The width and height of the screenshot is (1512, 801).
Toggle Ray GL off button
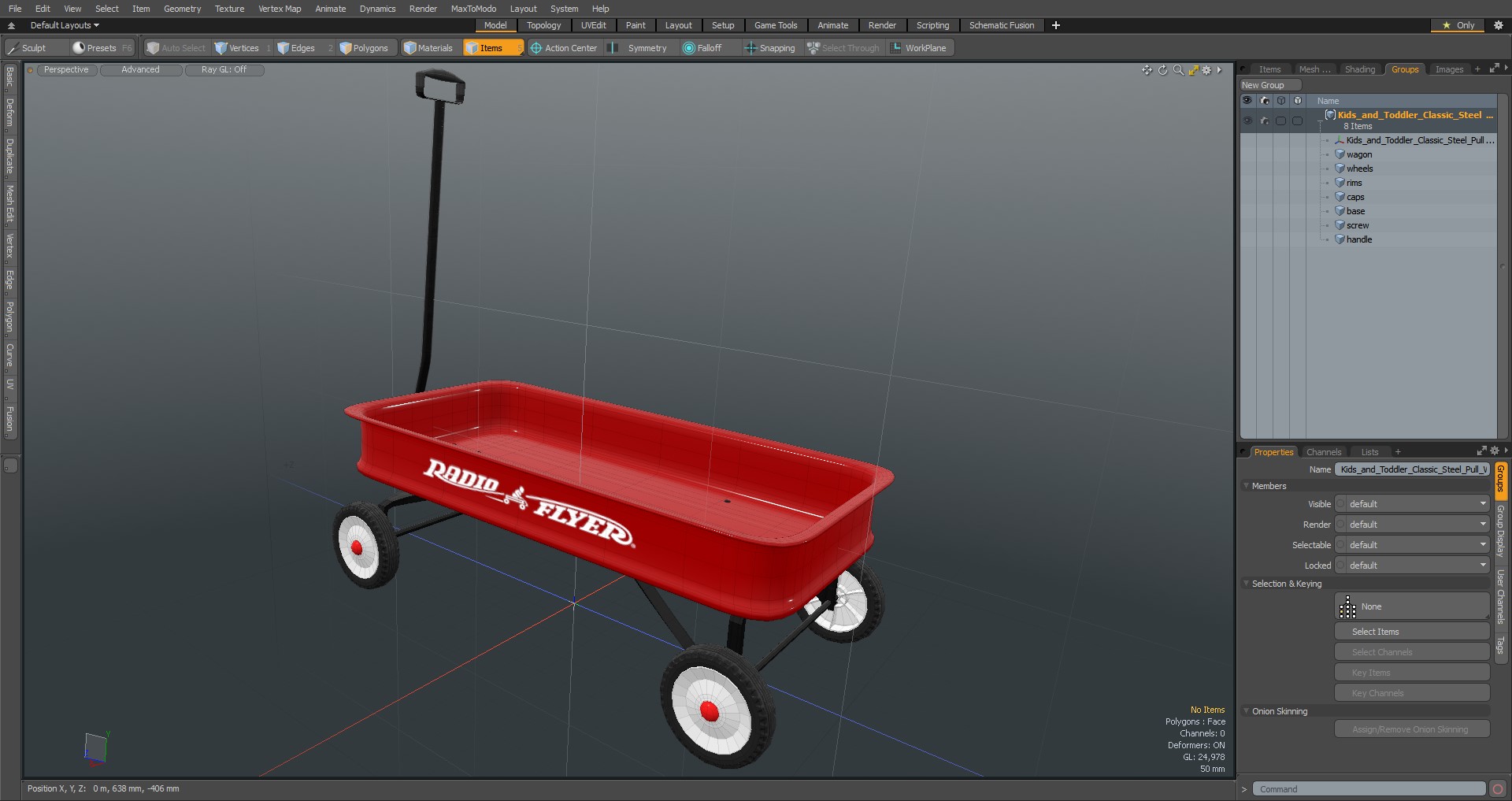point(224,70)
